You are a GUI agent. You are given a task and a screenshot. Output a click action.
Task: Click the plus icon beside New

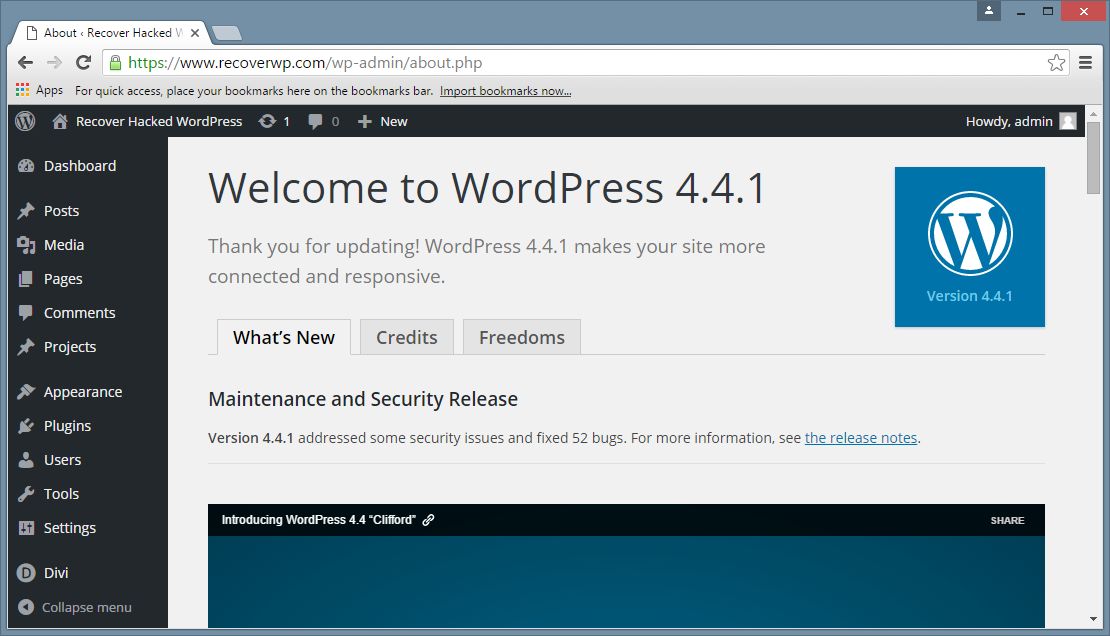tap(365, 122)
